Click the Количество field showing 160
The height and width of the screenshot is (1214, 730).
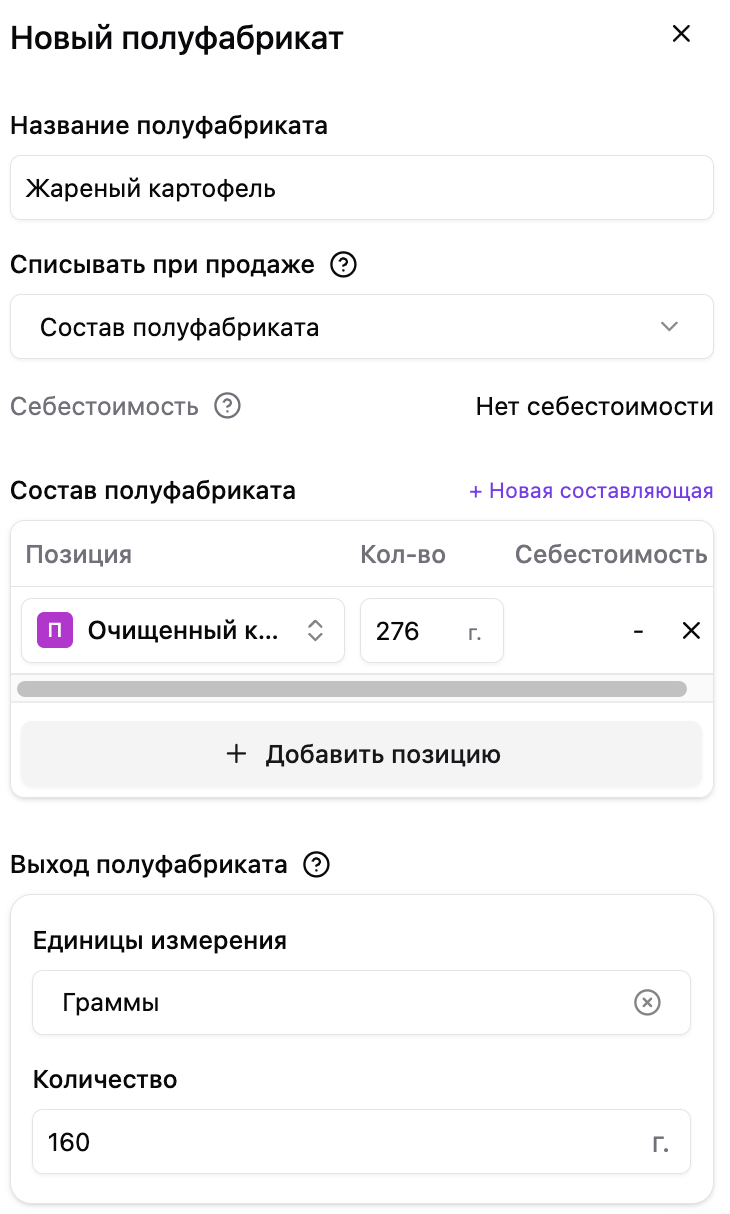click(x=361, y=1141)
